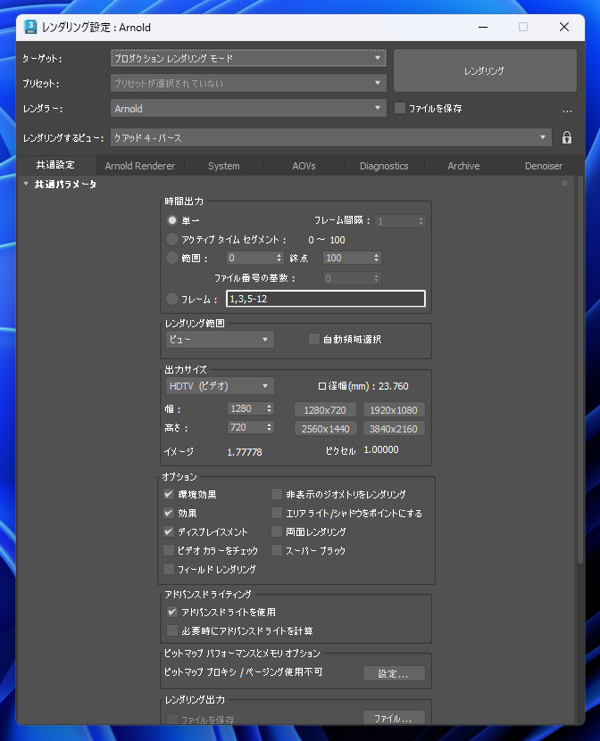Select the 範囲 radio button
Screen dimensions: 600x741
coord(172,258)
